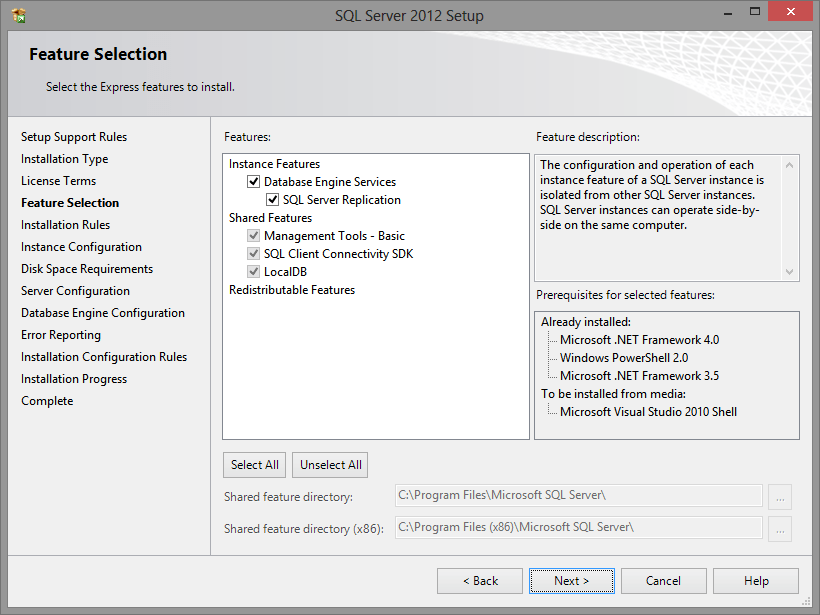The image size is (820, 615).
Task: Browse for the x86 shared feature directory
Action: pyautogui.click(x=781, y=527)
